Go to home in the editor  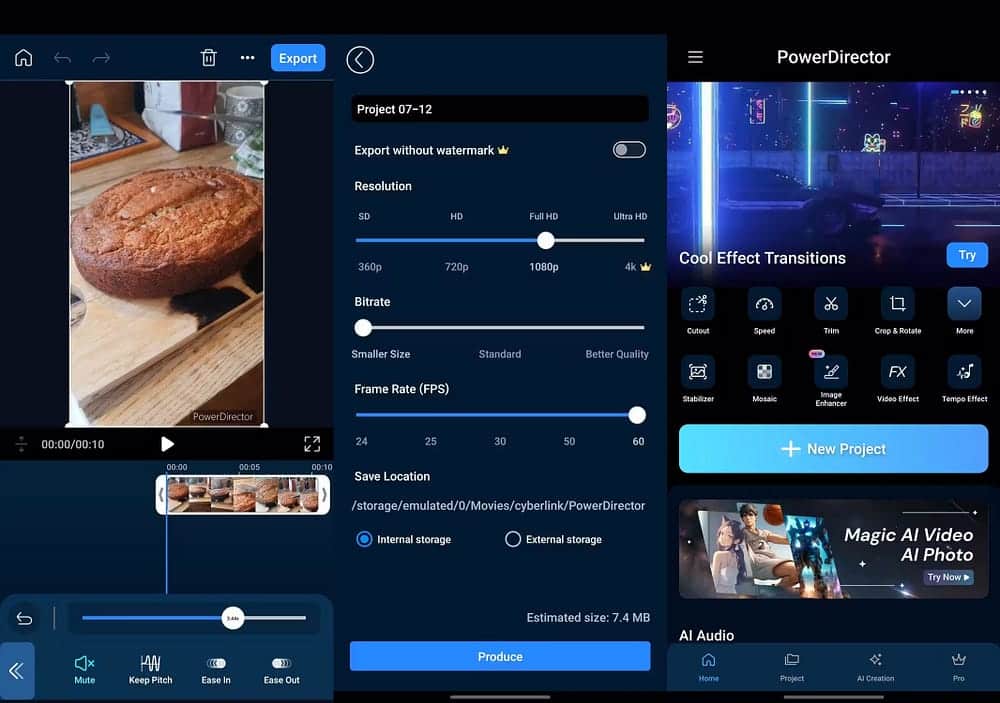click(24, 58)
